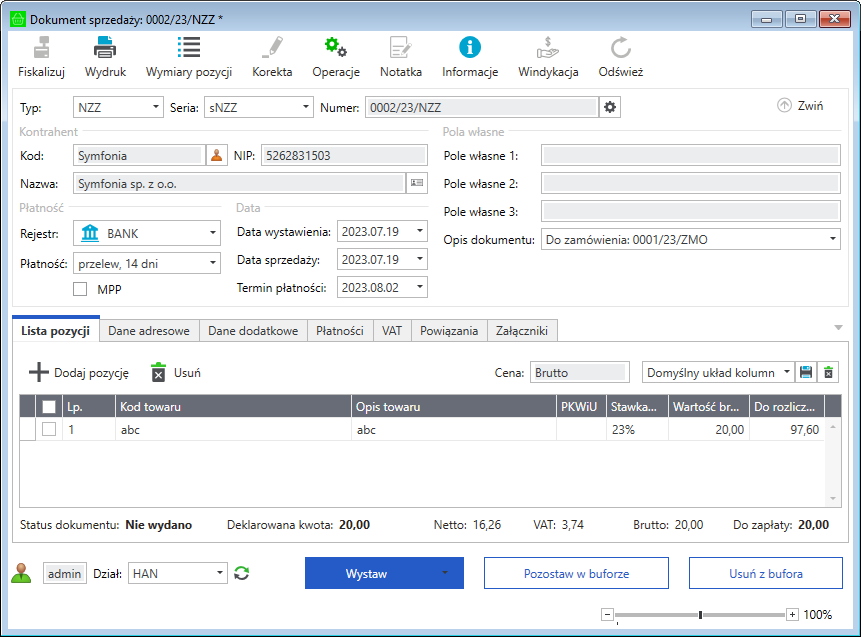
Task: Check the row 1 checkbox for abc
Action: [x=49, y=429]
